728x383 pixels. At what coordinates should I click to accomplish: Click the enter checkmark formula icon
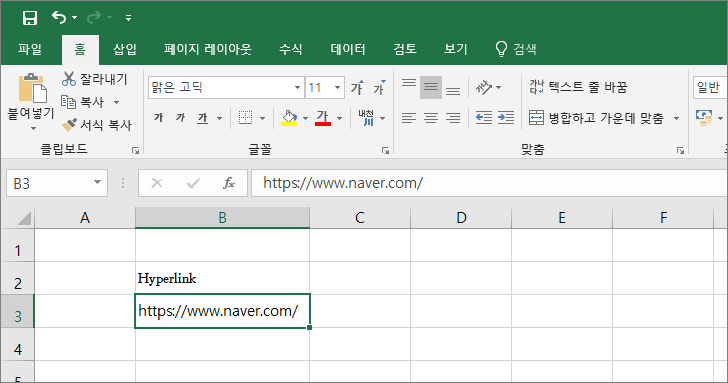193,183
